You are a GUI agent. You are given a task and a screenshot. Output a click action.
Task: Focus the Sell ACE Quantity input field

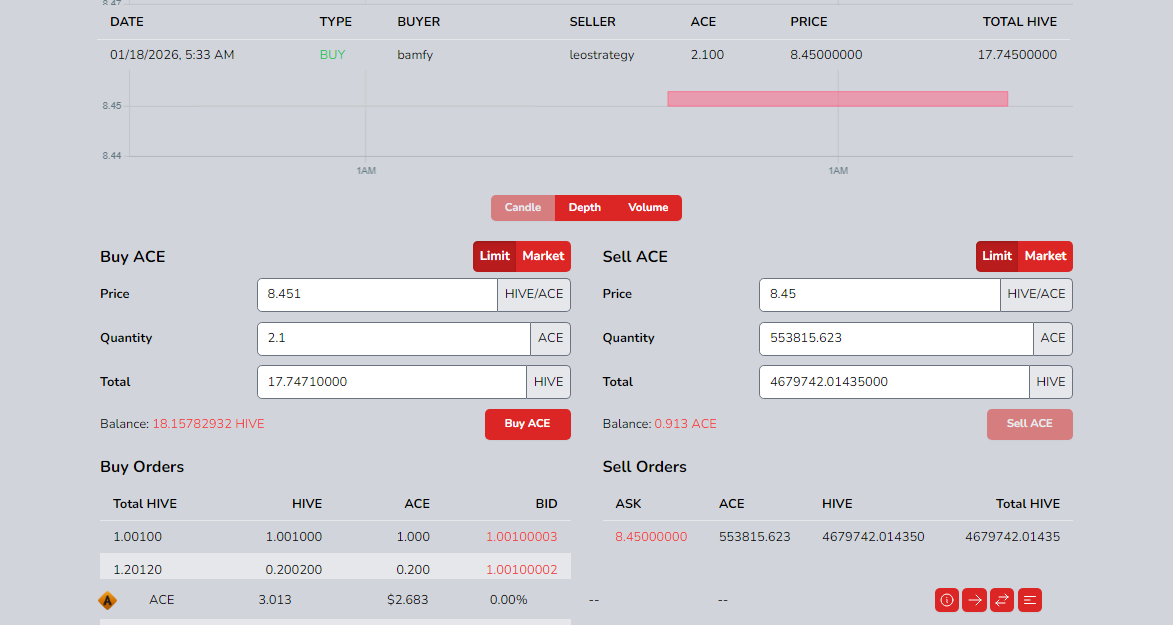[x=895, y=339]
